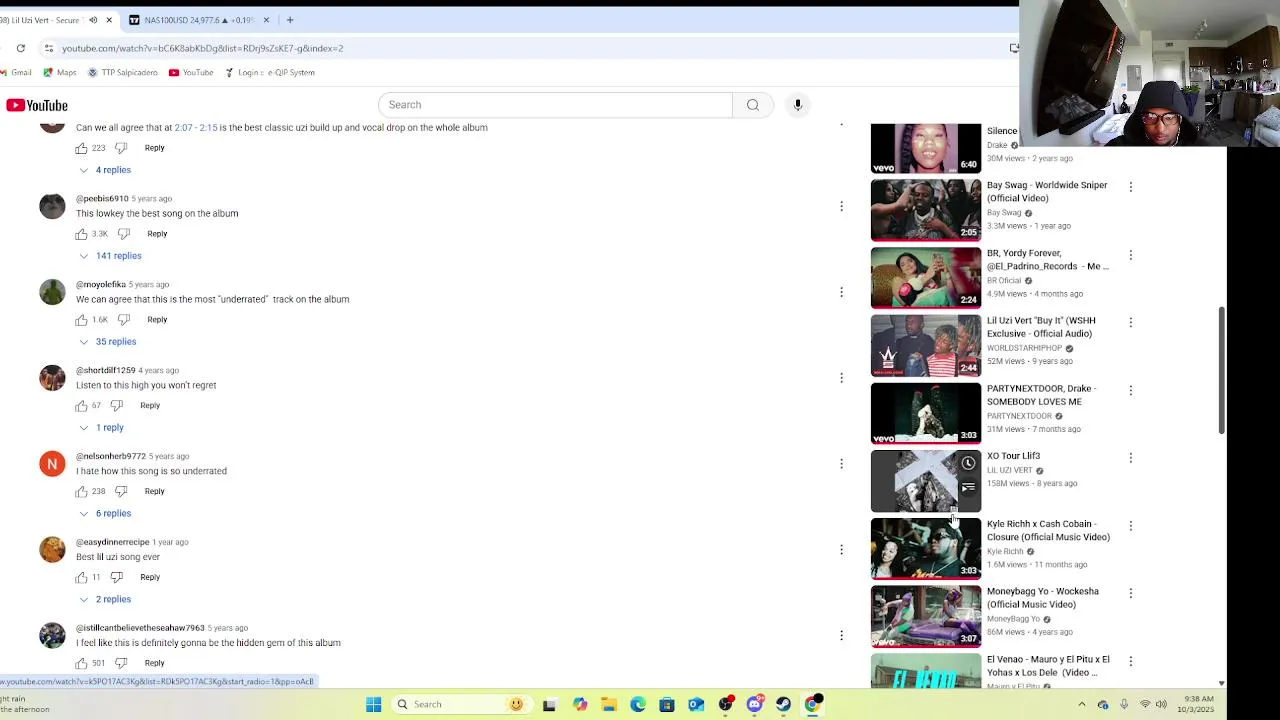This screenshot has height=720, width=1280.
Task: Click the search magnifier button on YouTube
Action: [753, 105]
